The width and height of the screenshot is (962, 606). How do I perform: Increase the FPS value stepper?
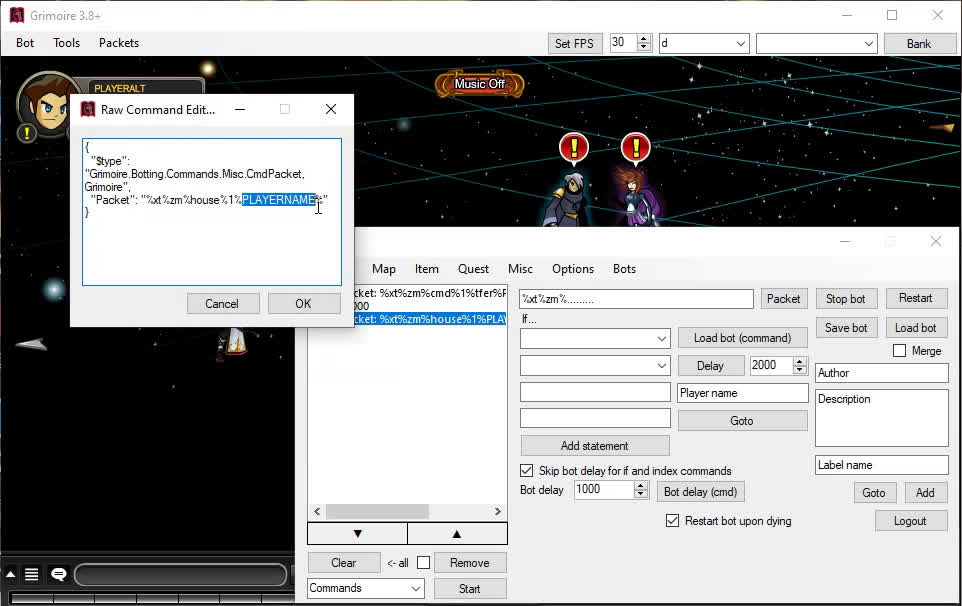point(644,39)
